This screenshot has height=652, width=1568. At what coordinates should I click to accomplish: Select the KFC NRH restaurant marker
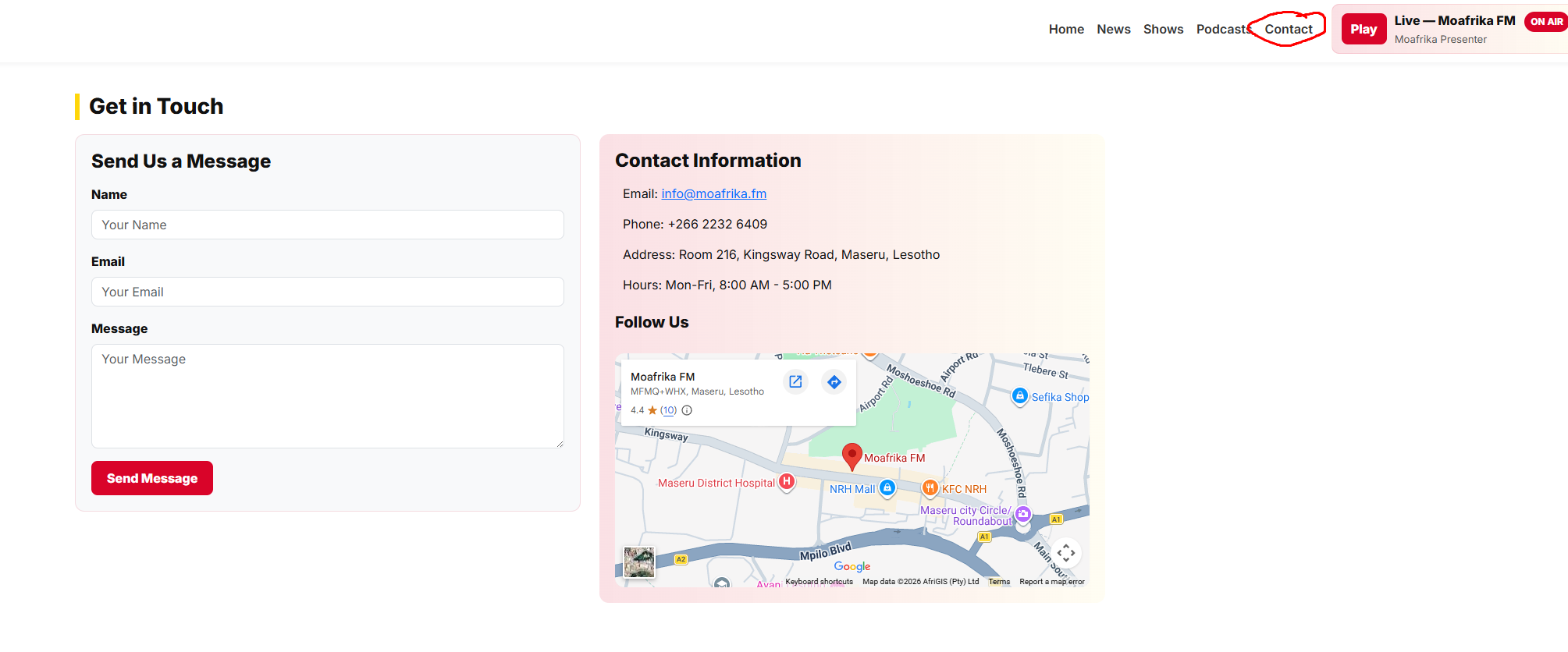click(x=930, y=488)
